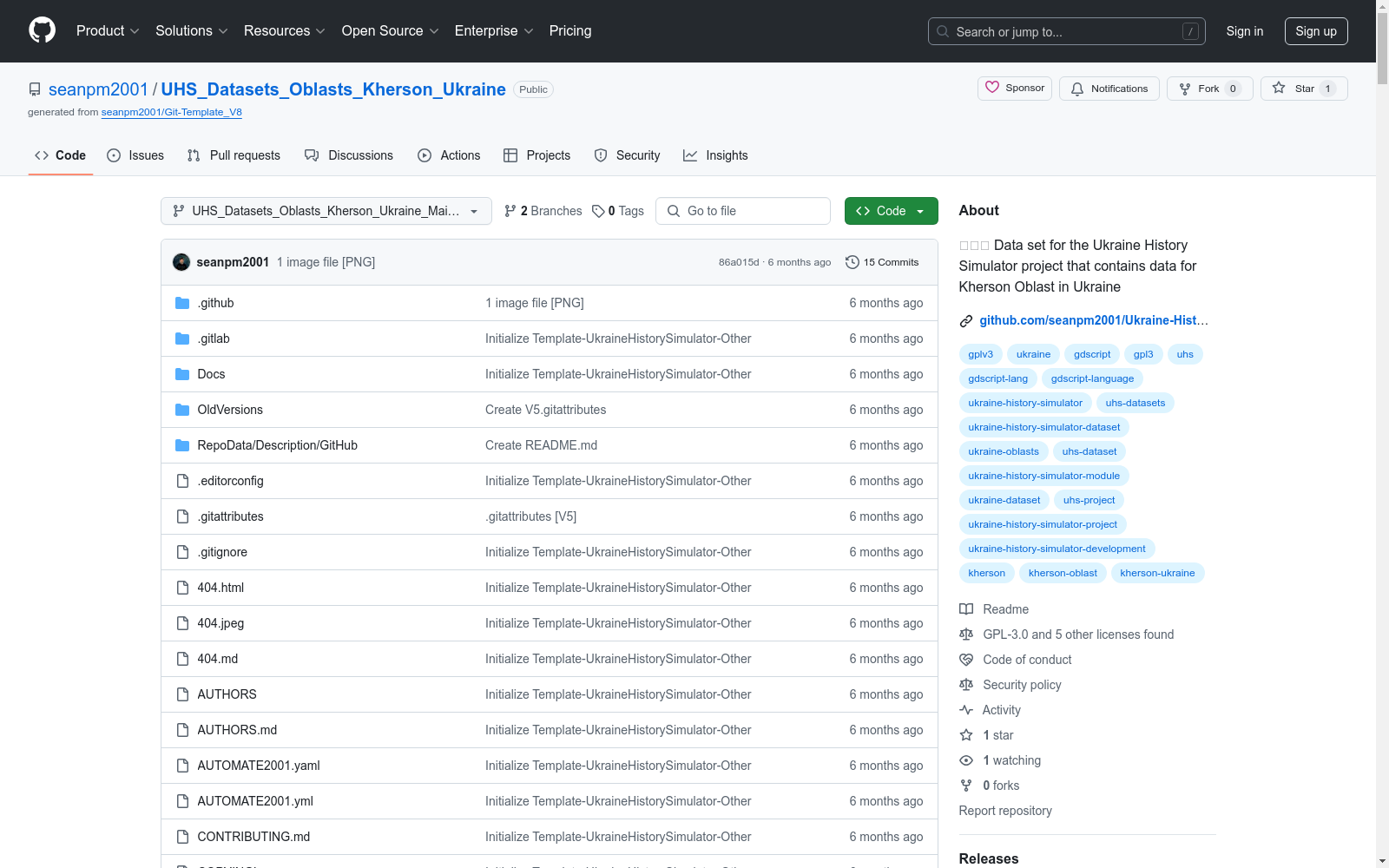This screenshot has height=868, width=1389.
Task: Open the github.com/seanpm2001/Ukraine-Hist… link
Action: click(x=1094, y=320)
